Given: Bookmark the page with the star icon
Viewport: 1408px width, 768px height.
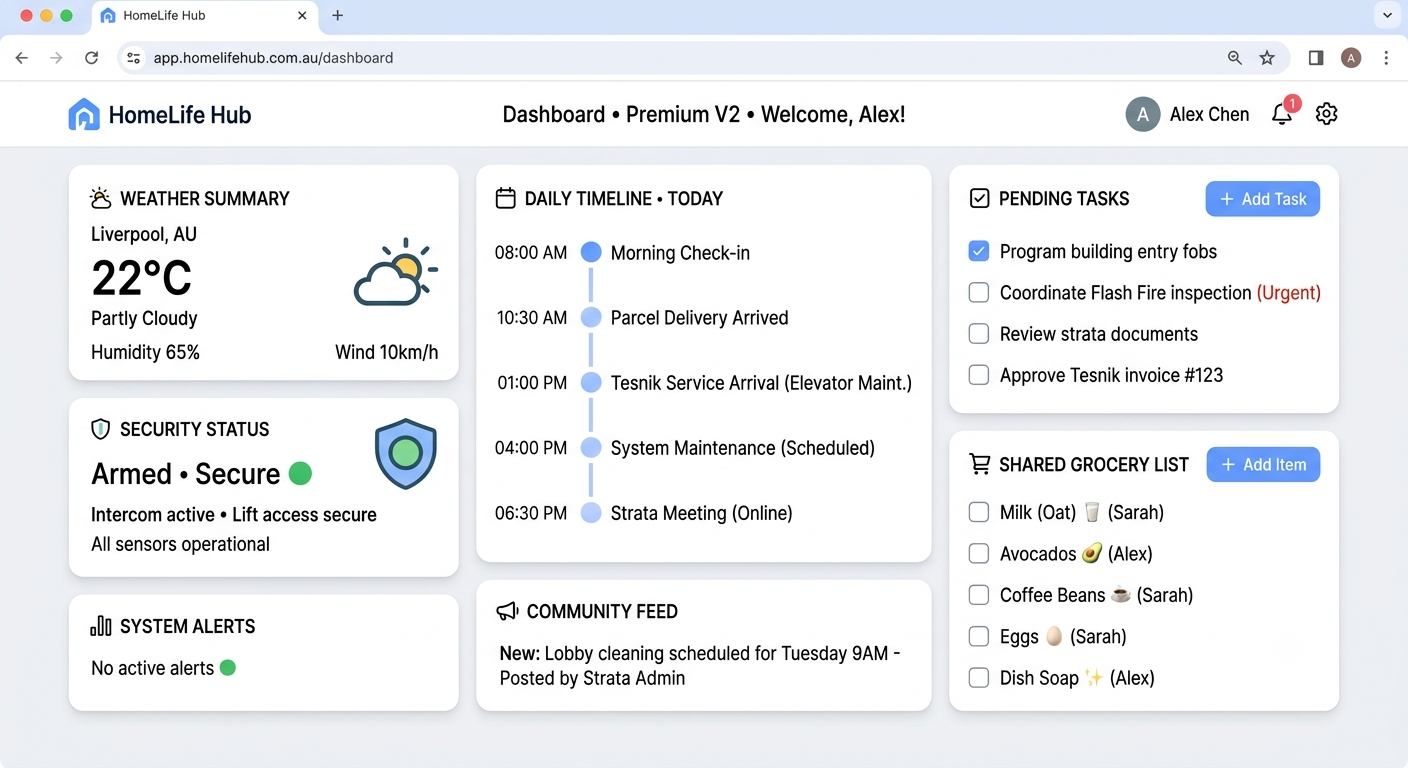Looking at the screenshot, I should (x=1267, y=58).
